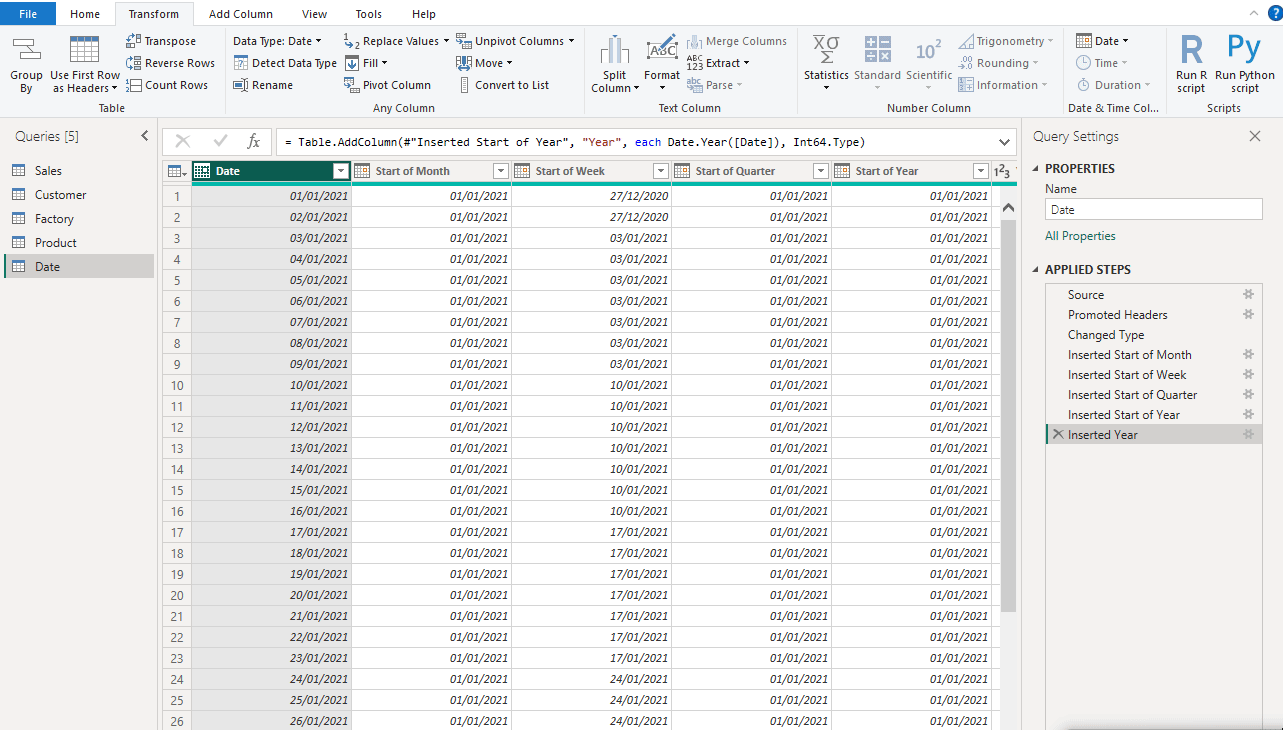Open the Data Type: Date dropdown
The image size is (1283, 730).
tap(277, 41)
